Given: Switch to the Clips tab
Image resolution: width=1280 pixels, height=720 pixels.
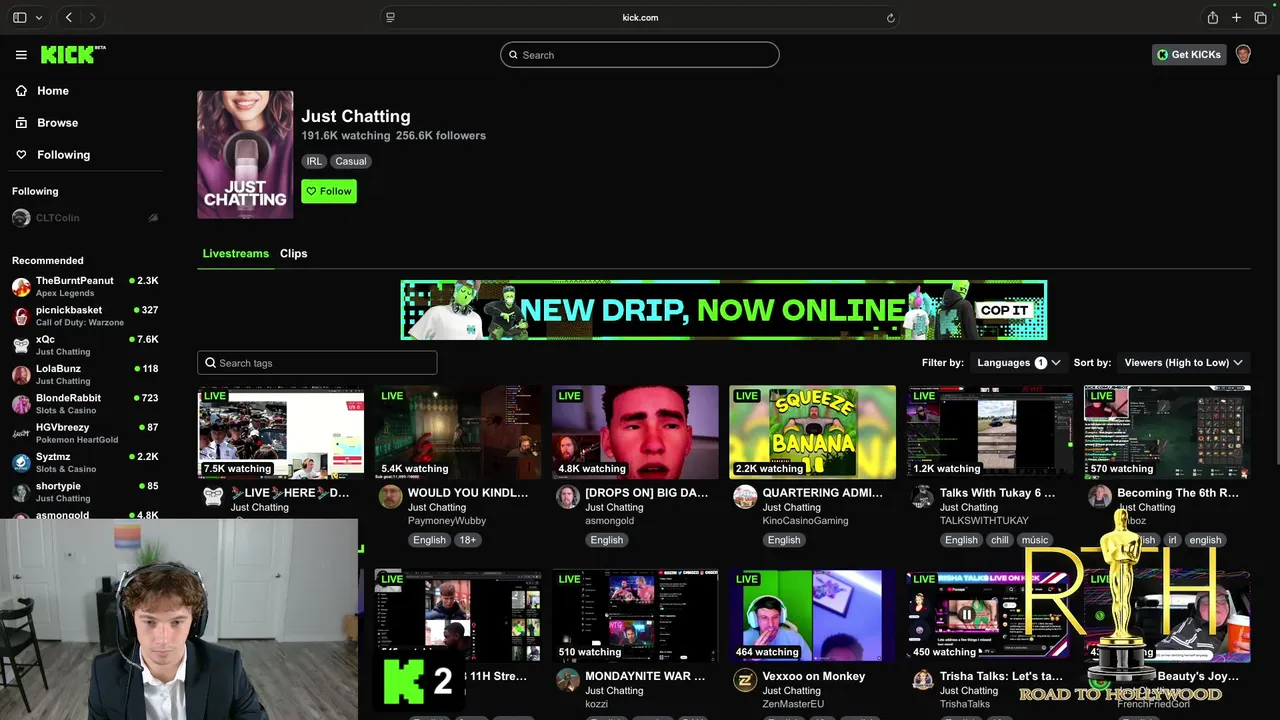Looking at the screenshot, I should (x=293, y=253).
